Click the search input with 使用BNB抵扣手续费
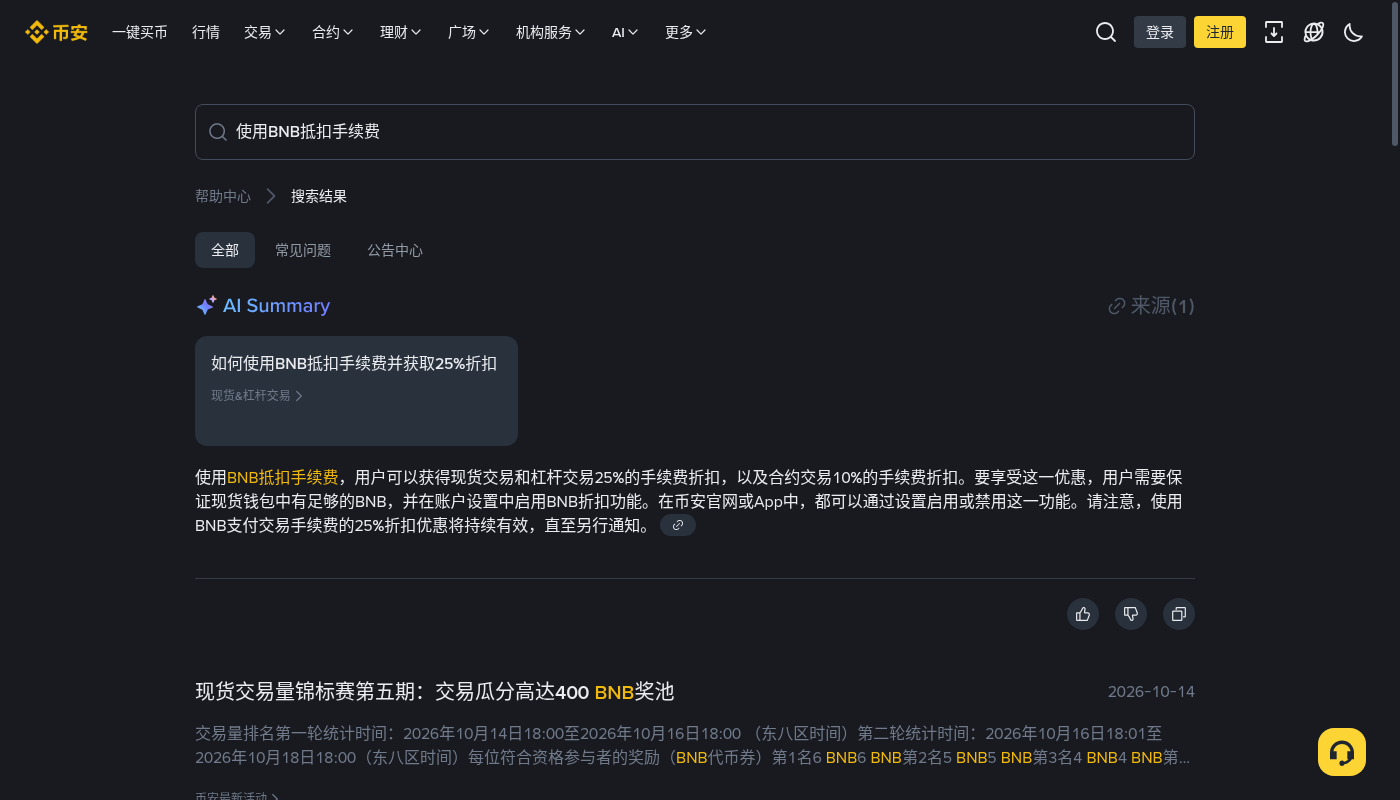This screenshot has height=800, width=1400. pos(695,132)
